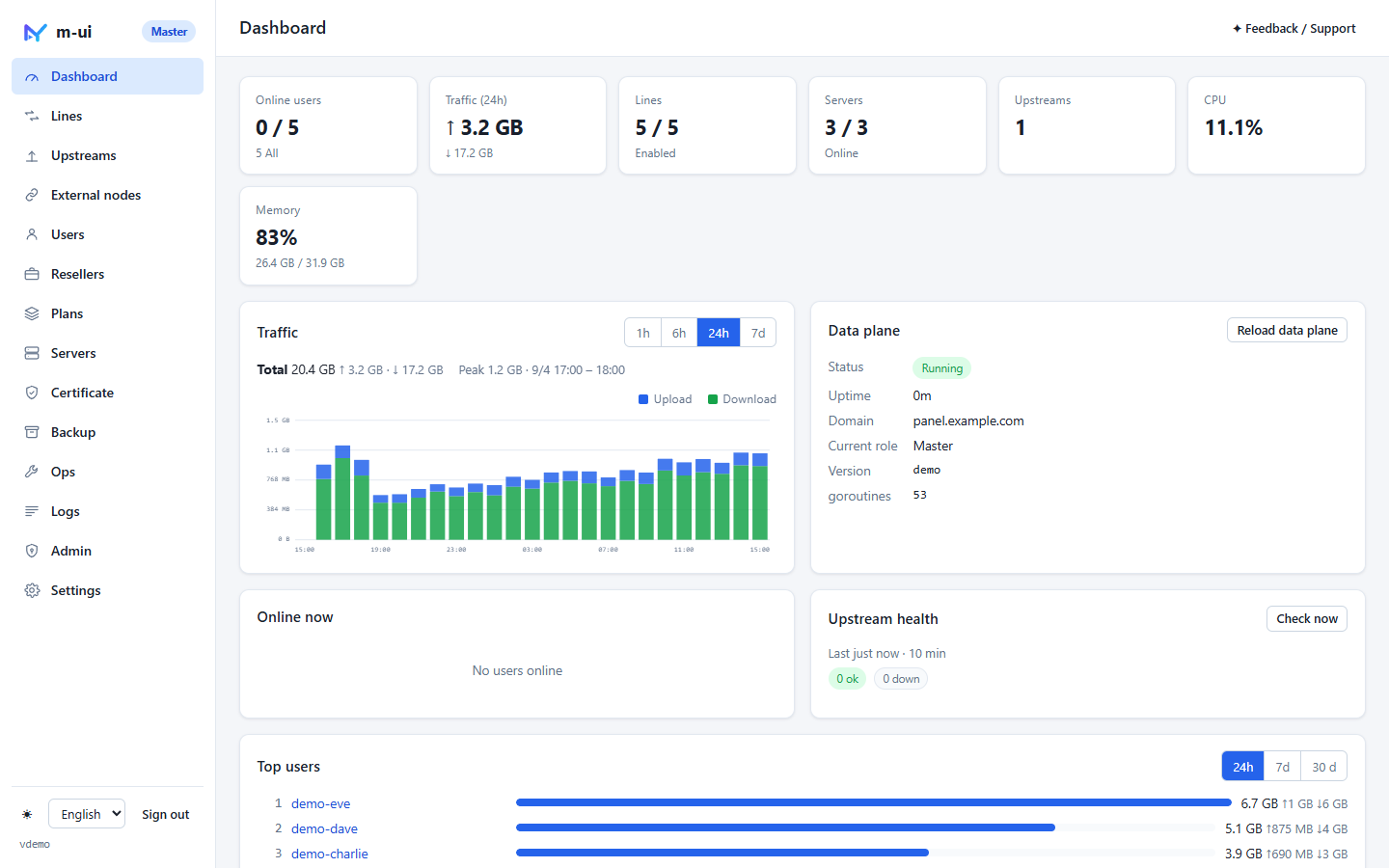This screenshot has width=1389, height=868.
Task: Toggle the theme sun icon
Action: pyautogui.click(x=27, y=815)
